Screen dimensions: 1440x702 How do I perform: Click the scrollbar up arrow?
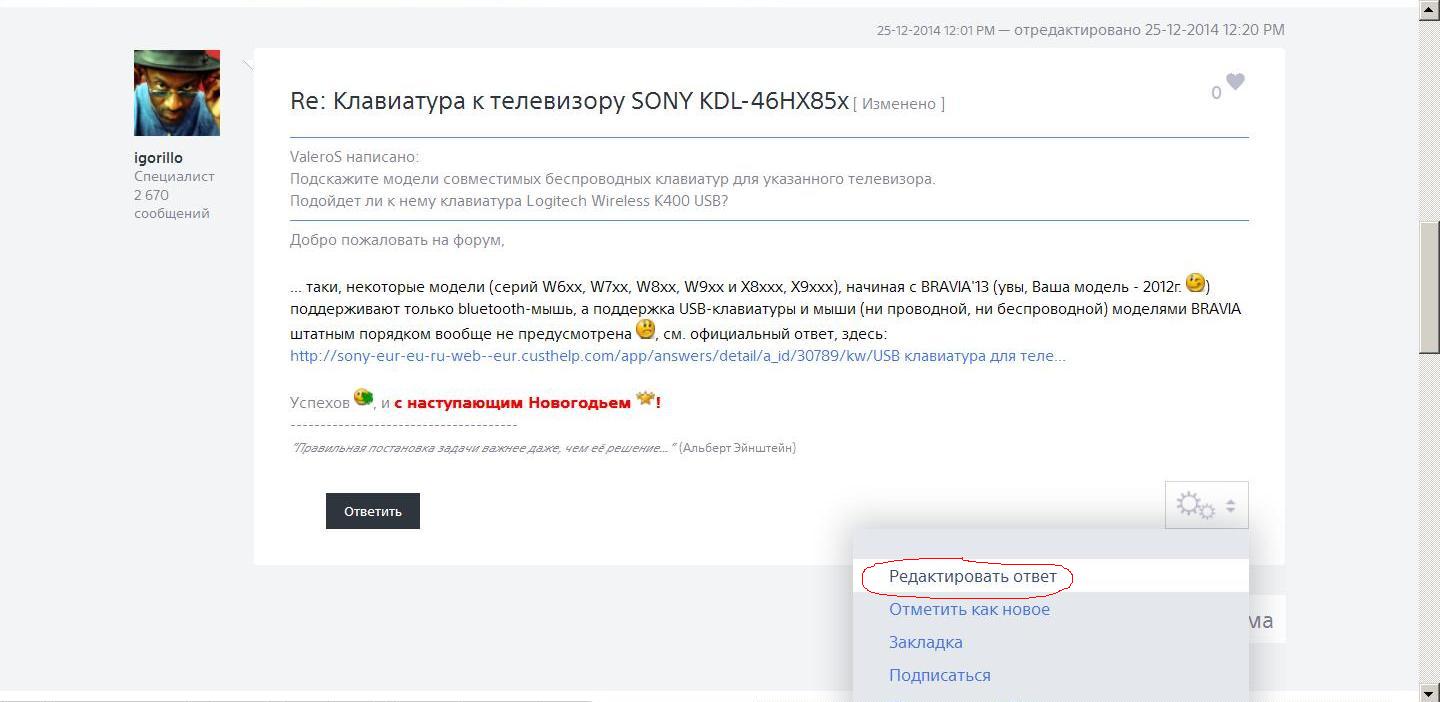coord(1429,9)
